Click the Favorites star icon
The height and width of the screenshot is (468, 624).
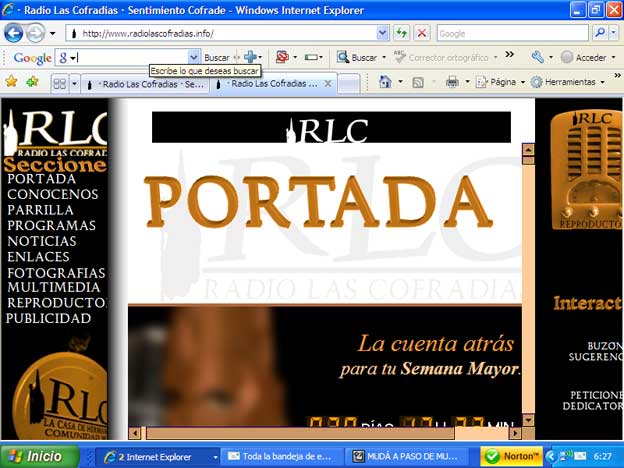coord(12,82)
